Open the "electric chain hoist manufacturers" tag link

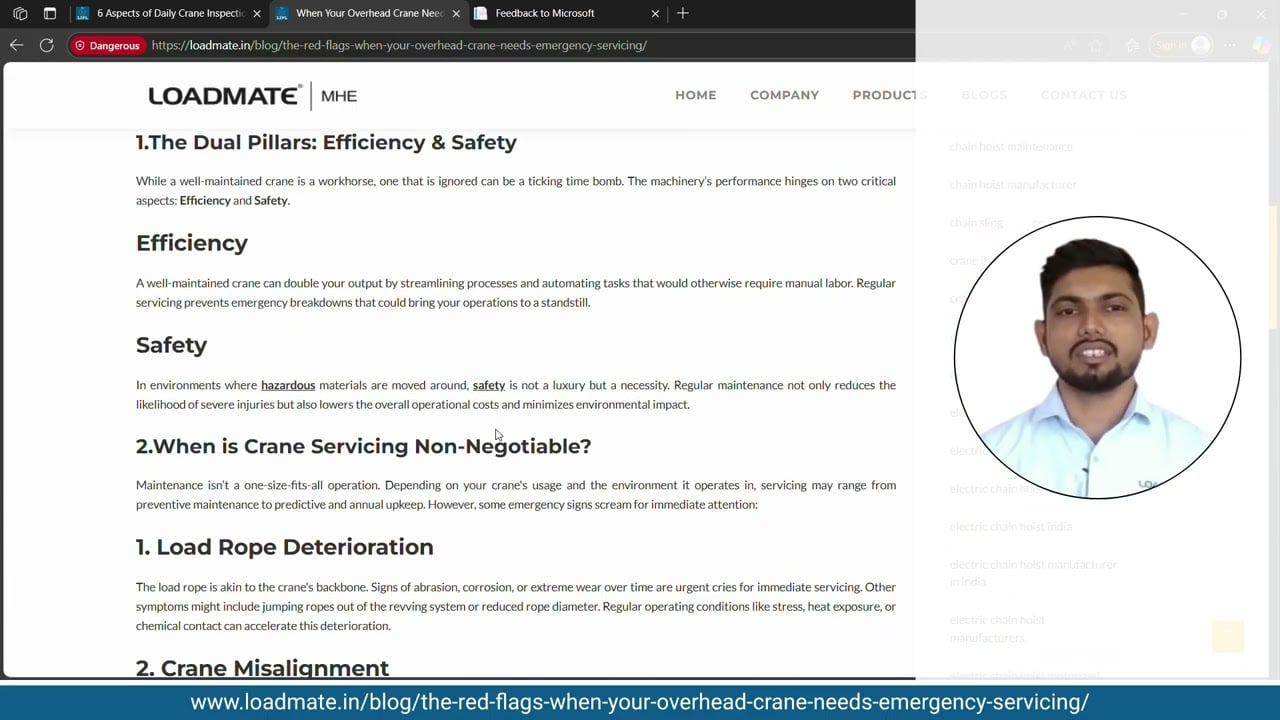(997, 629)
